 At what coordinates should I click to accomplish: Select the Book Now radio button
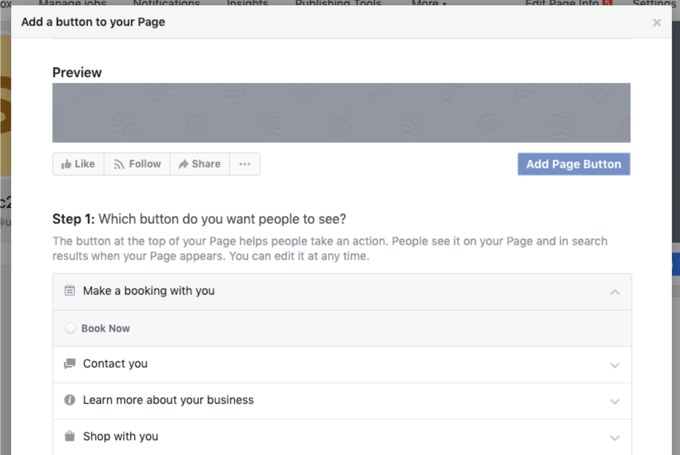[70, 328]
